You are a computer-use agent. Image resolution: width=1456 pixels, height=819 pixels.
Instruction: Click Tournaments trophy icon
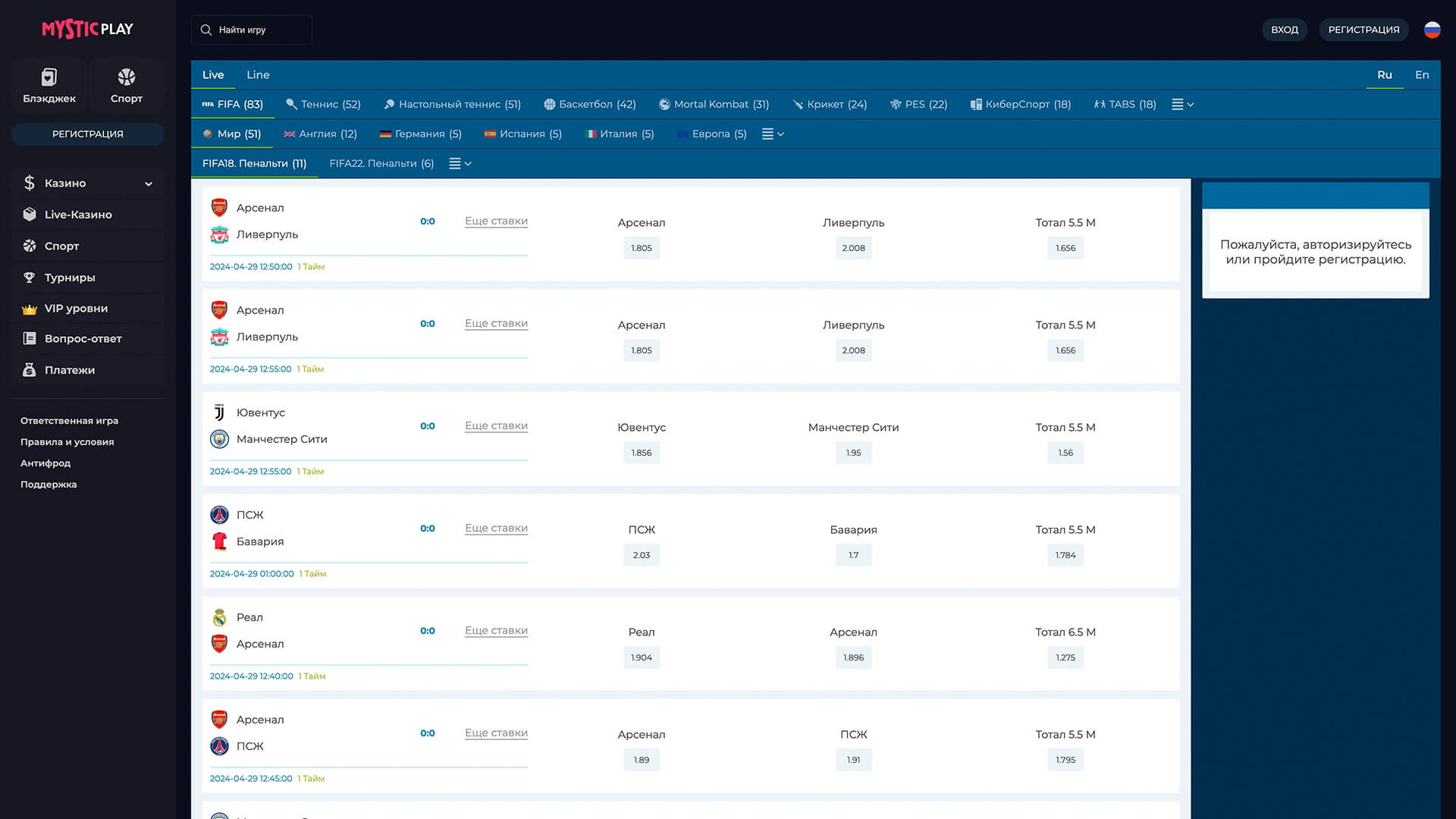click(x=29, y=278)
